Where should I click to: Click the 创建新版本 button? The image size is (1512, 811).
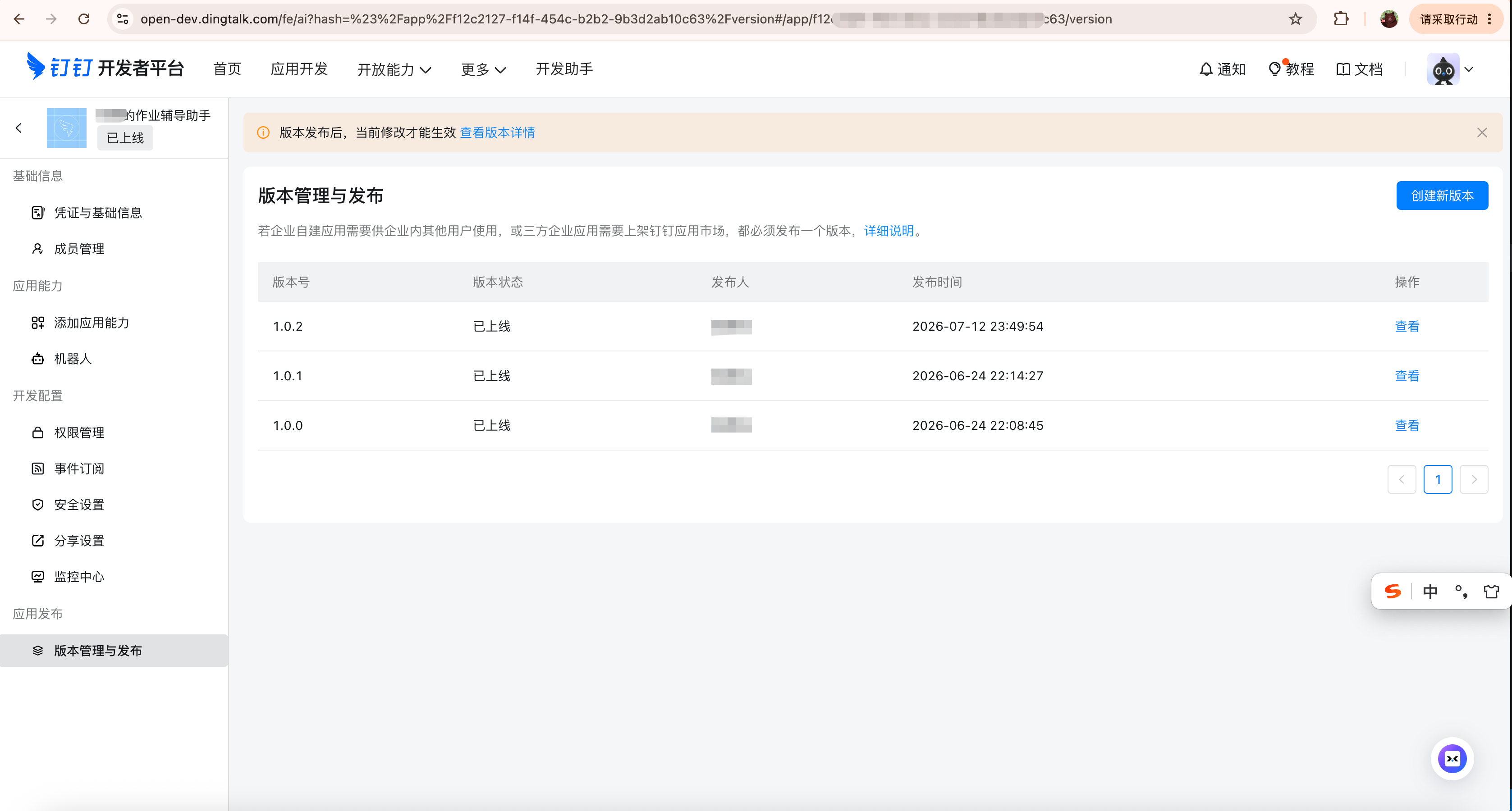(1442, 196)
